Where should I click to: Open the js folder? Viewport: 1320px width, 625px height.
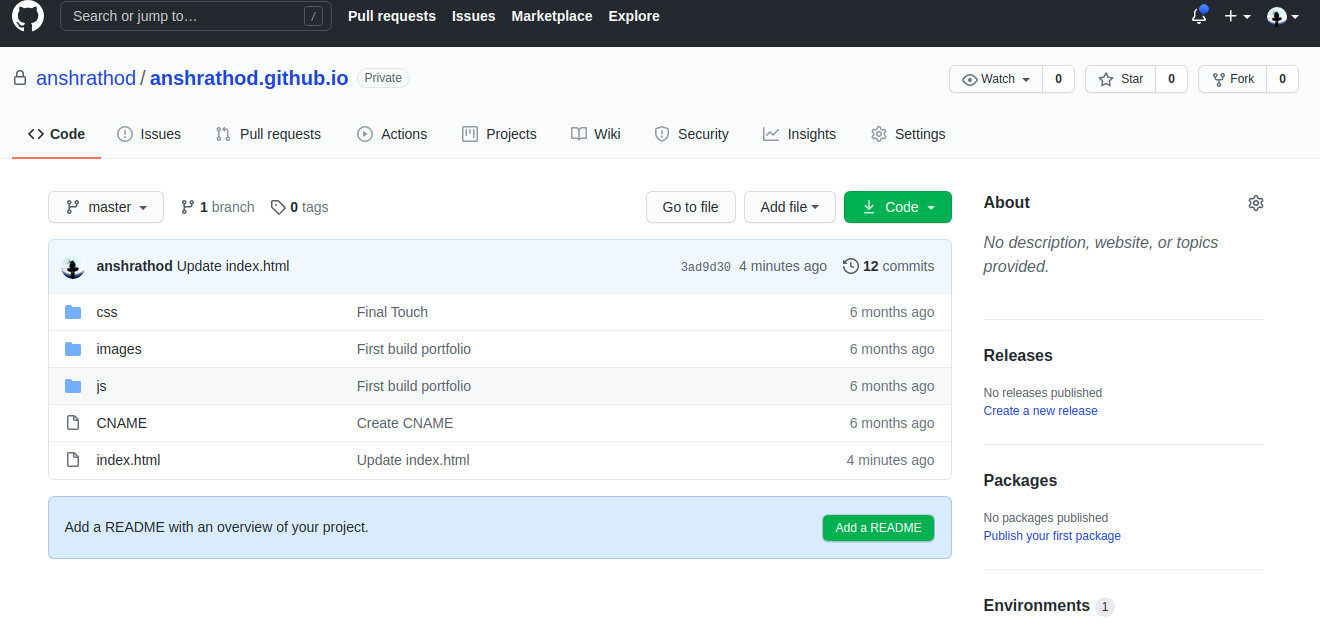pyautogui.click(x=102, y=386)
